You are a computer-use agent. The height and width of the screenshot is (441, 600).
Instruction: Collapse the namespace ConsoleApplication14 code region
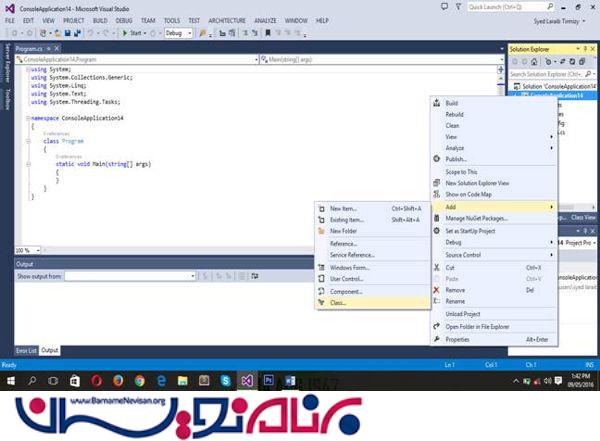pos(28,118)
